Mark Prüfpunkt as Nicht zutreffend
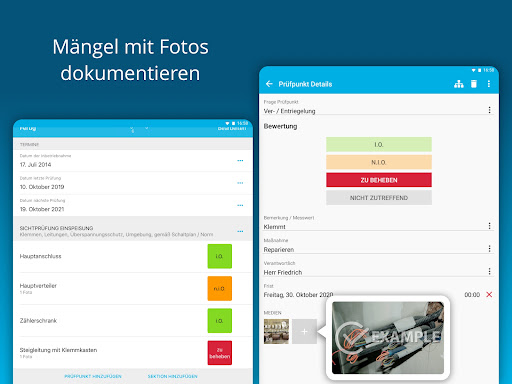The width and height of the screenshot is (512, 384). pyautogui.click(x=379, y=198)
